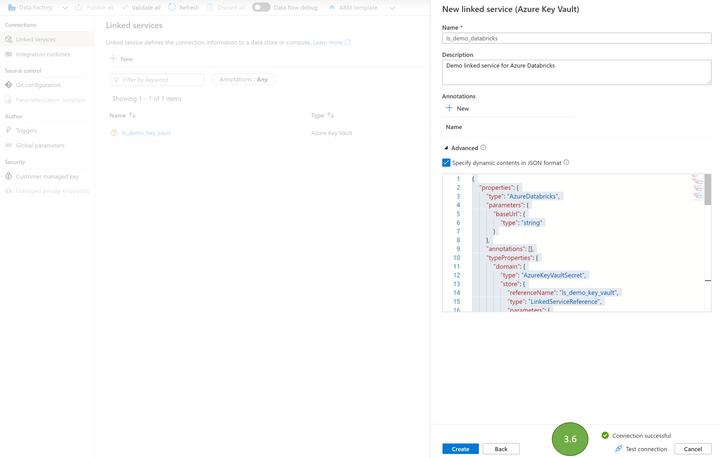Expand the ARM template dropdown chevron
Viewport: 720px width, 458px height.
coord(392,8)
